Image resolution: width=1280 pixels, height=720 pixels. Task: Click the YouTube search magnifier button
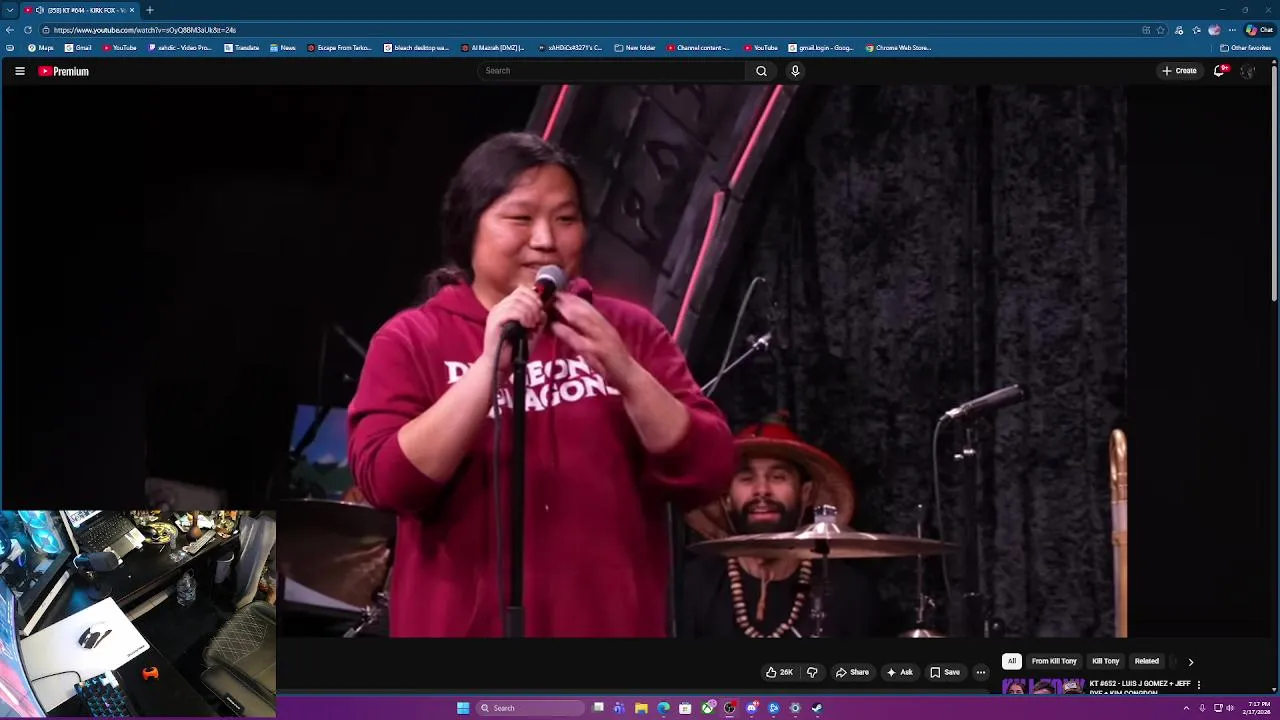(761, 71)
